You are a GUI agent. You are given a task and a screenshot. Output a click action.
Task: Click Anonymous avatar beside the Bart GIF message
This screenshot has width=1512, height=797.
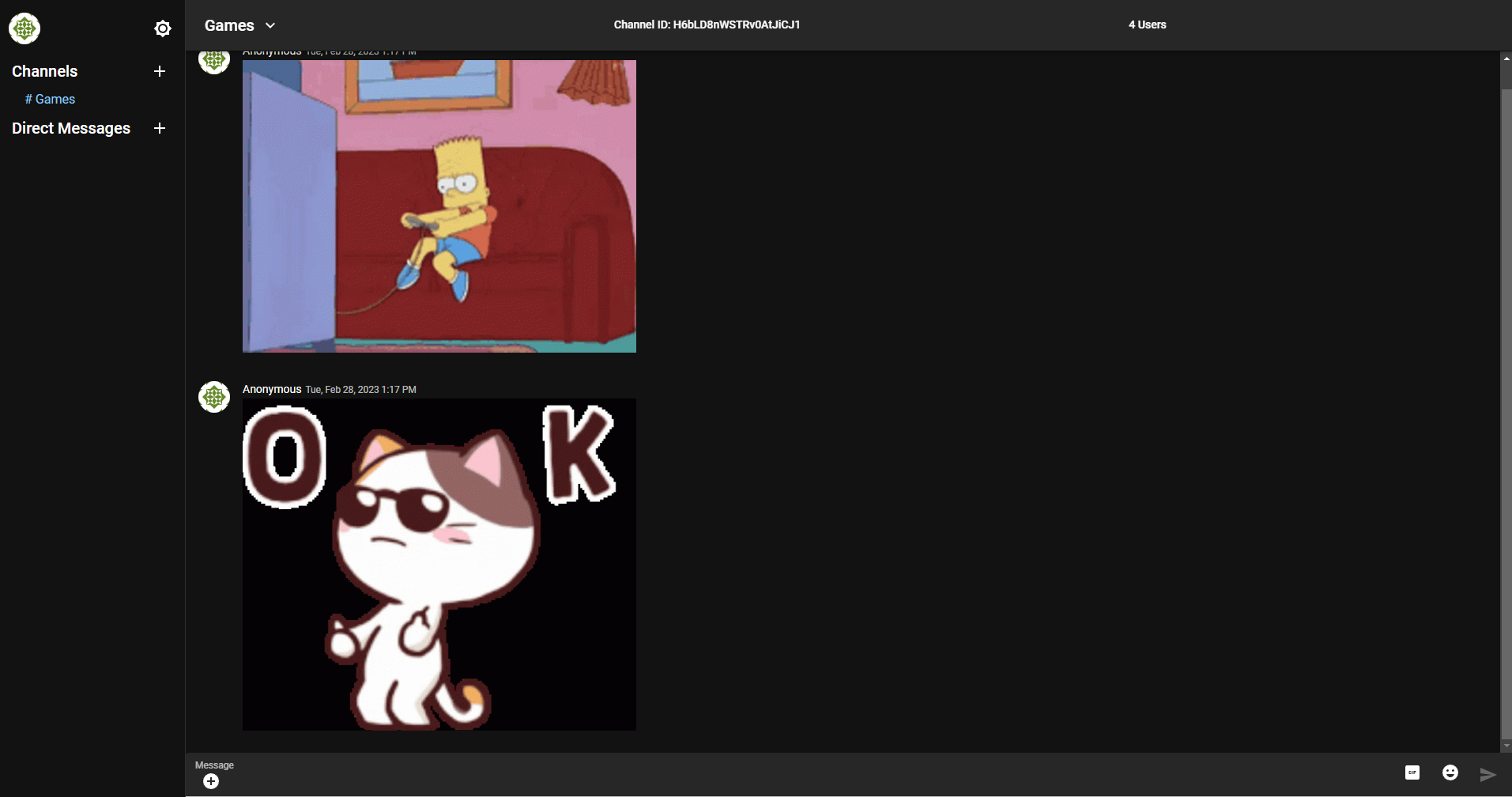[214, 61]
